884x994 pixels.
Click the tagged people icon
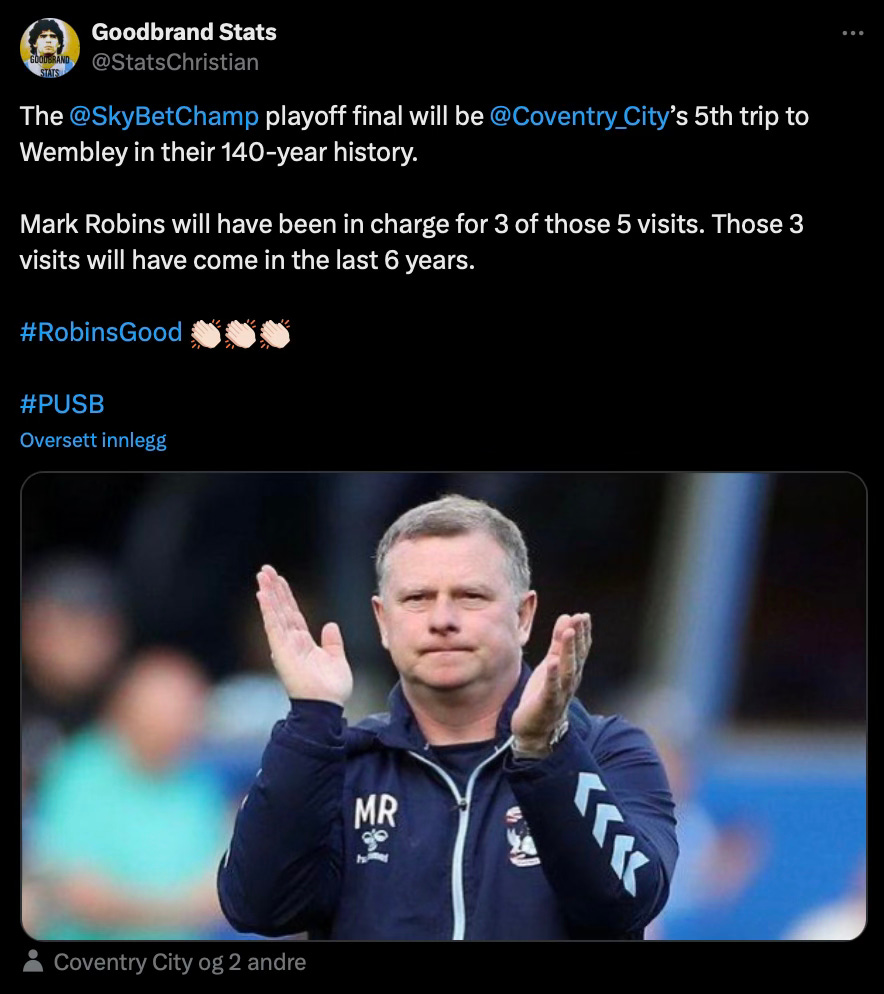click(33, 962)
